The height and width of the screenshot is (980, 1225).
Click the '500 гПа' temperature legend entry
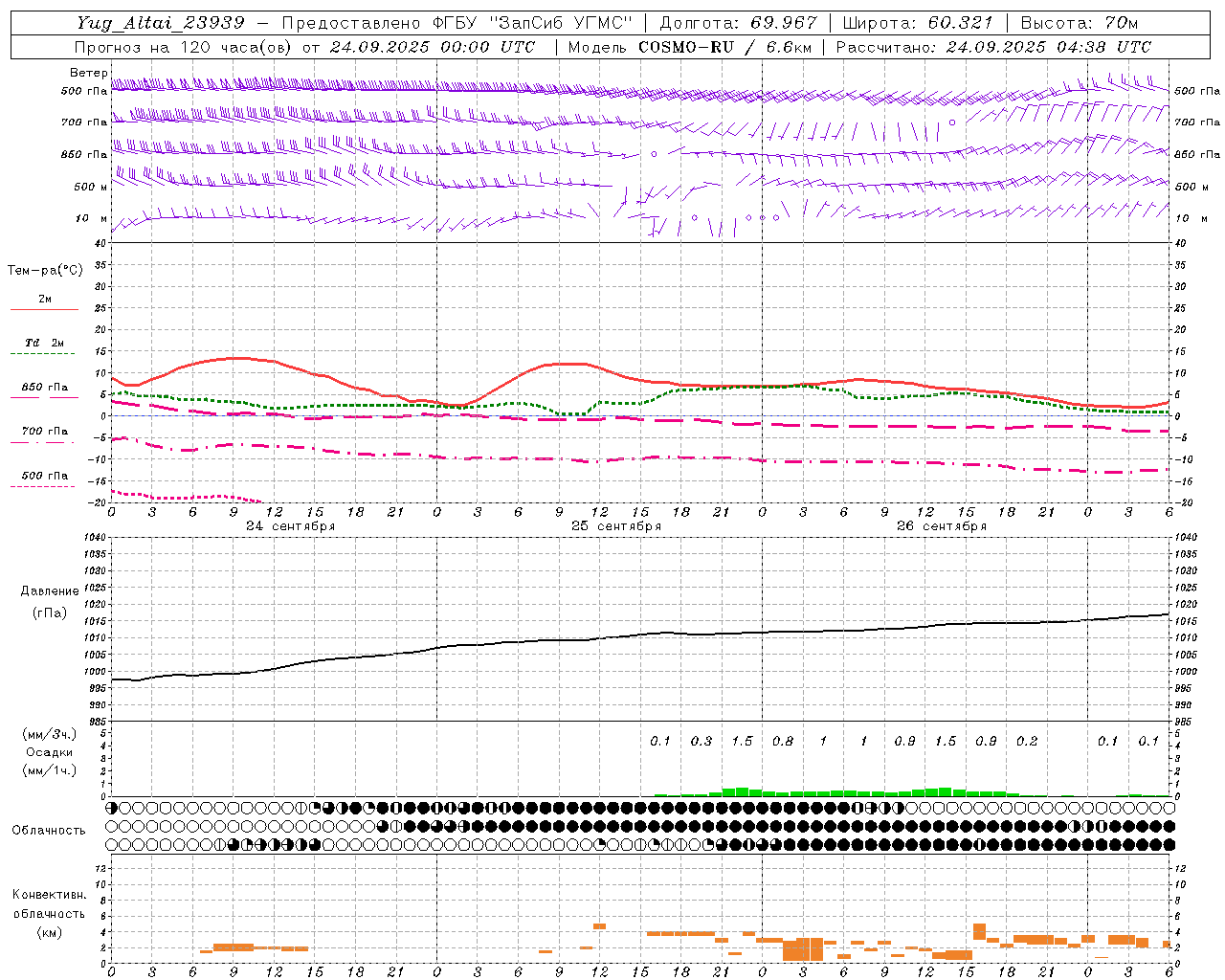tap(45, 476)
